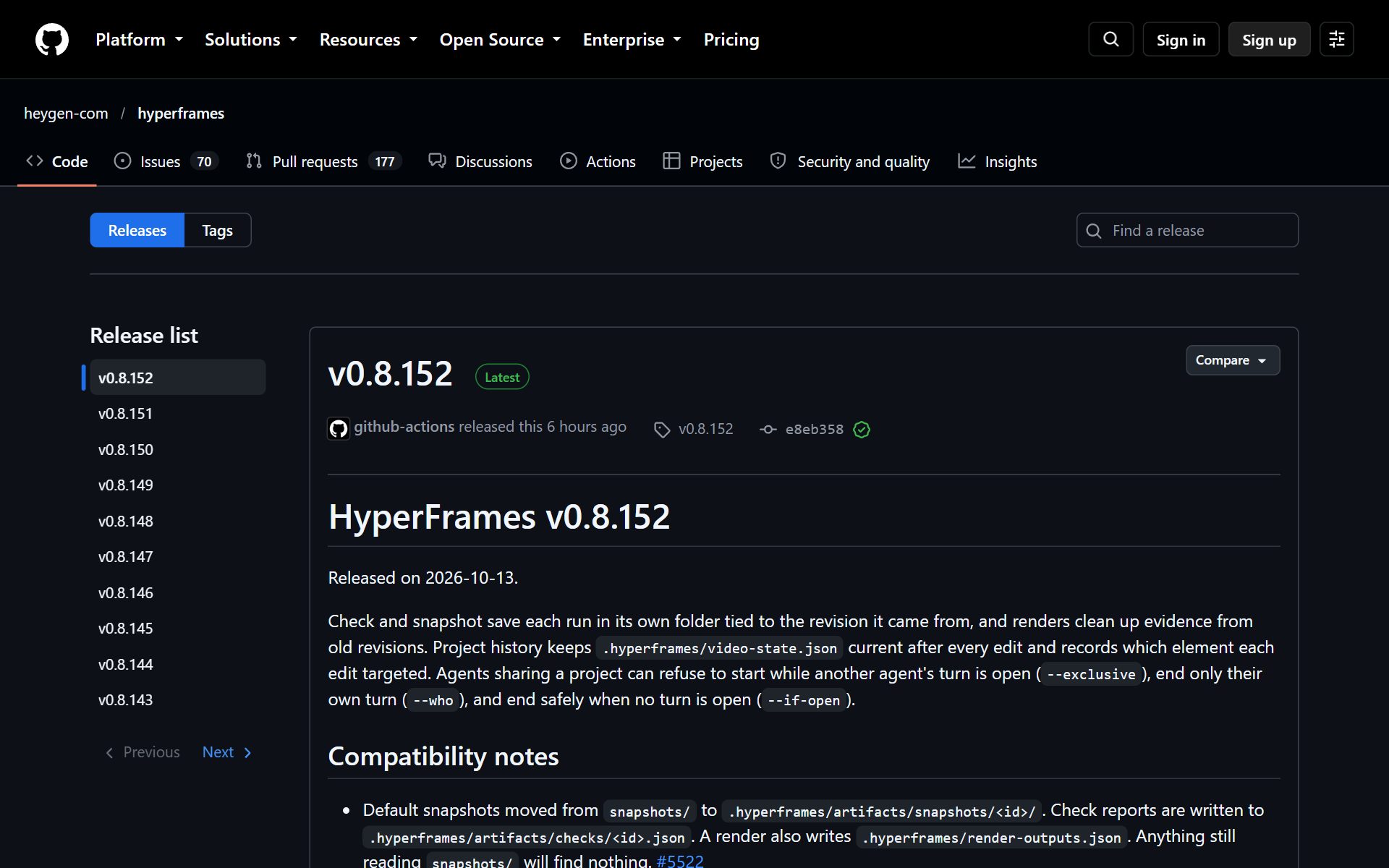Select v0.8.151 in the release list

point(177,413)
